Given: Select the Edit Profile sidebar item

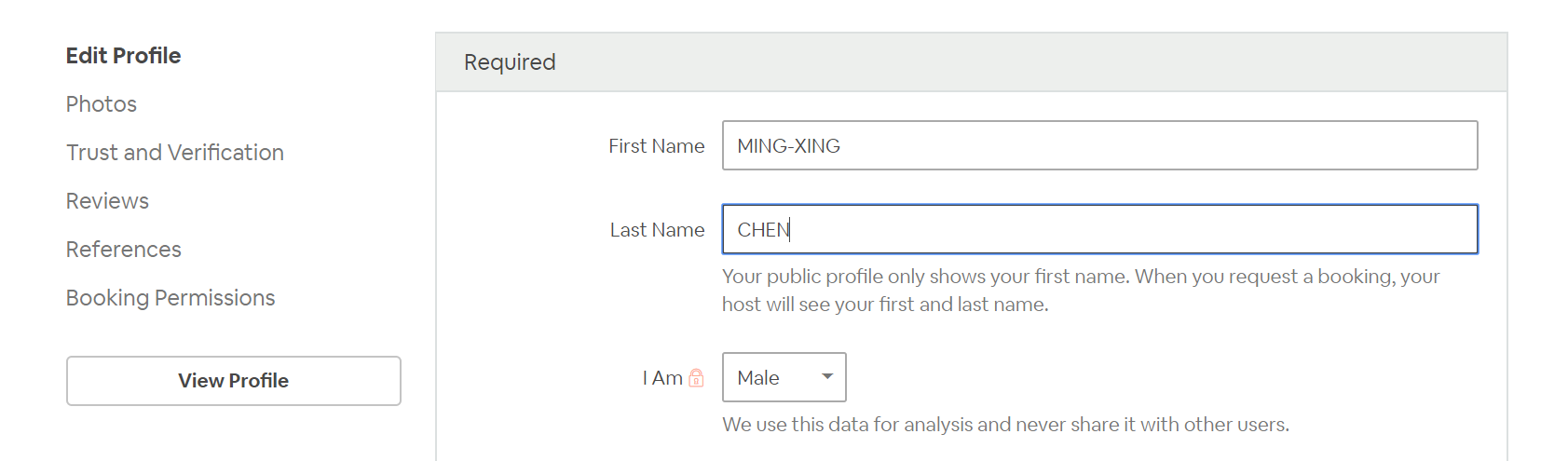Looking at the screenshot, I should coord(123,56).
